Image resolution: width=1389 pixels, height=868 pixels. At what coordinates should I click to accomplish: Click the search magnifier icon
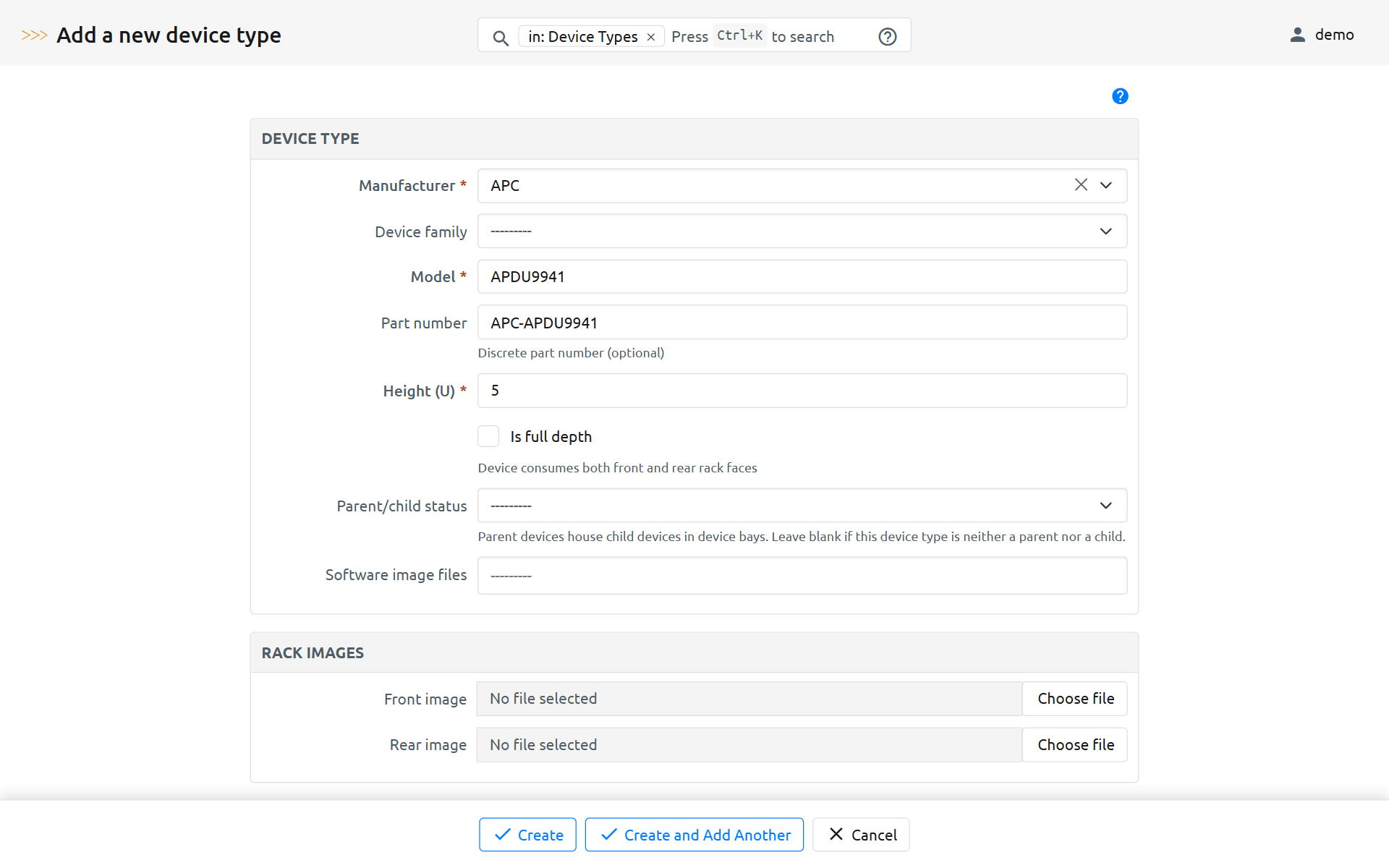click(500, 37)
